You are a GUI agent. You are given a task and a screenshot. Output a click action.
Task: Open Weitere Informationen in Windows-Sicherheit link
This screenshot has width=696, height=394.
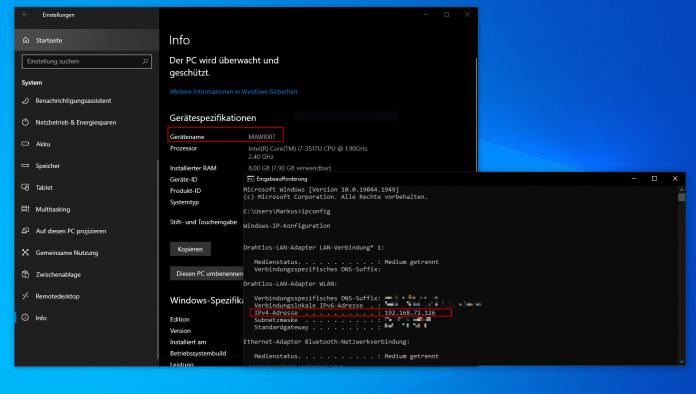point(233,91)
